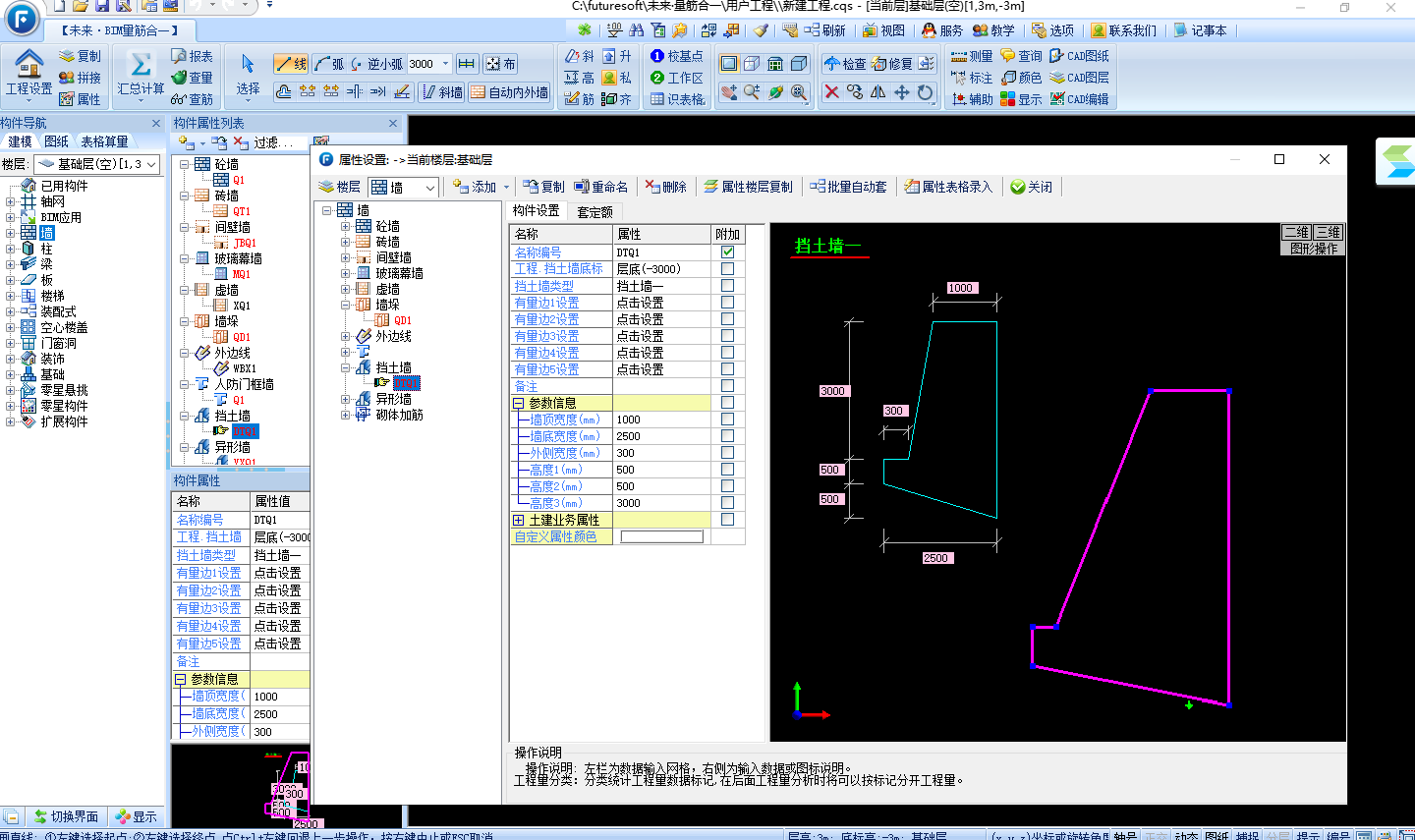The image size is (1415, 840).
Task: Select the mirror tool in edit toolbar
Action: click(878, 91)
